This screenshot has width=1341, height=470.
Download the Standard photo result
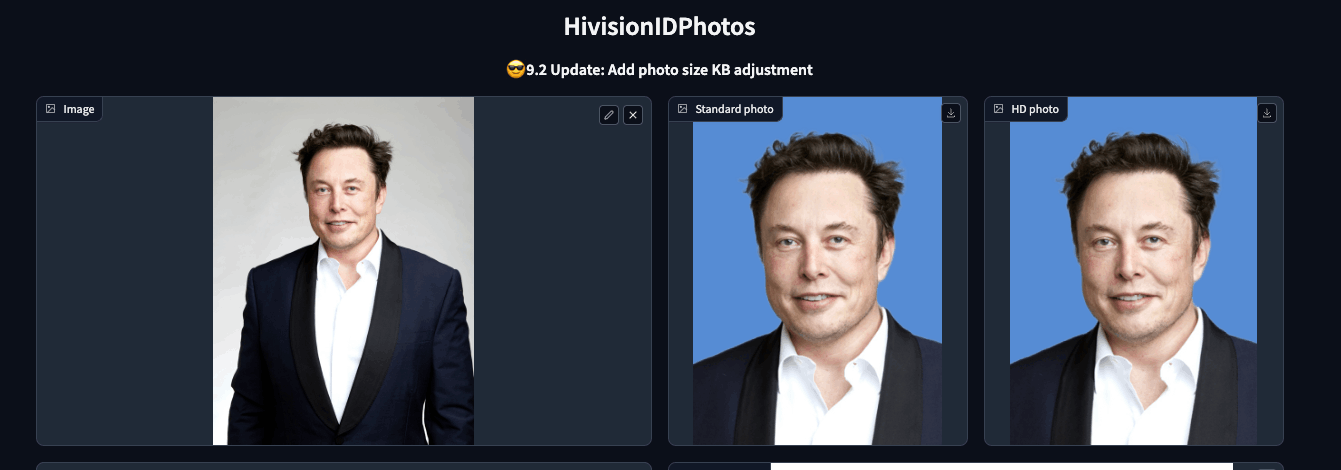[951, 113]
